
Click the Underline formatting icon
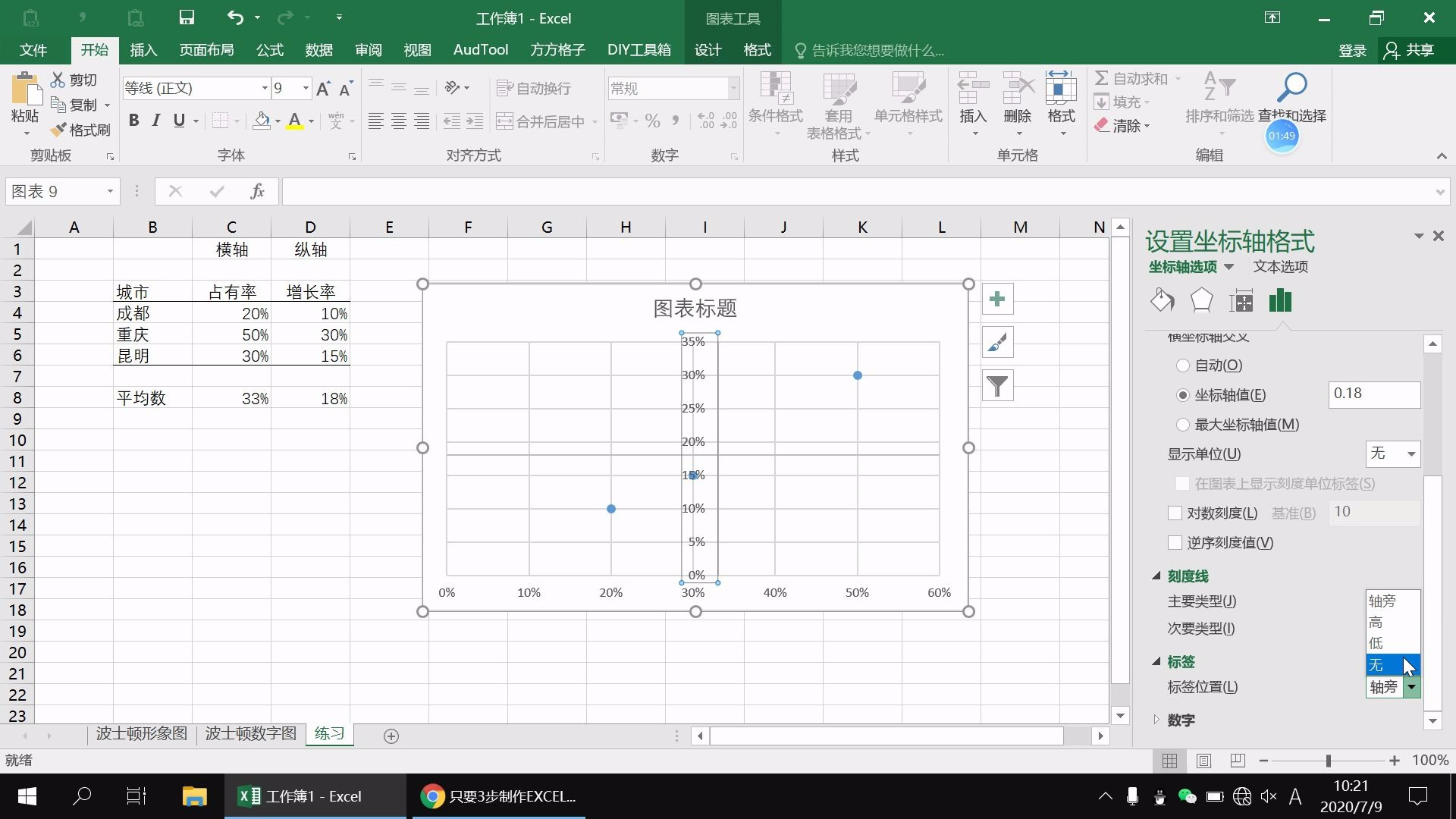click(179, 120)
